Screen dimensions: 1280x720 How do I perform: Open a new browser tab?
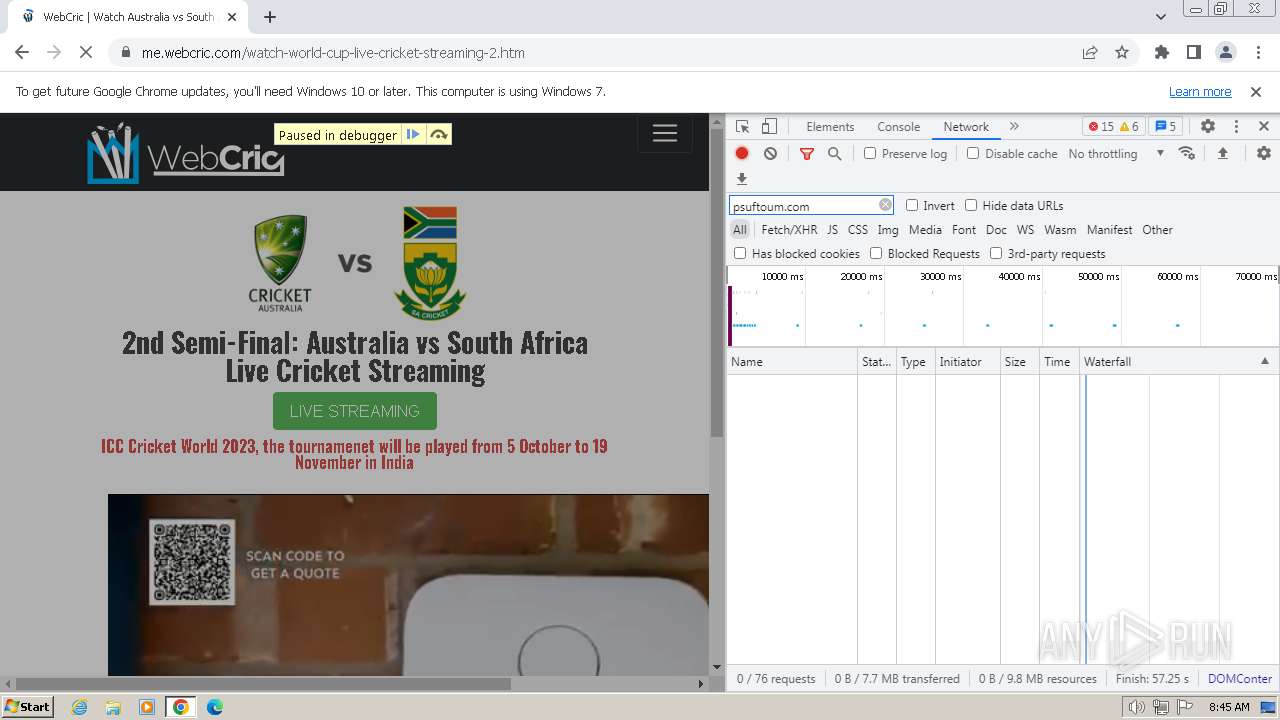[270, 17]
